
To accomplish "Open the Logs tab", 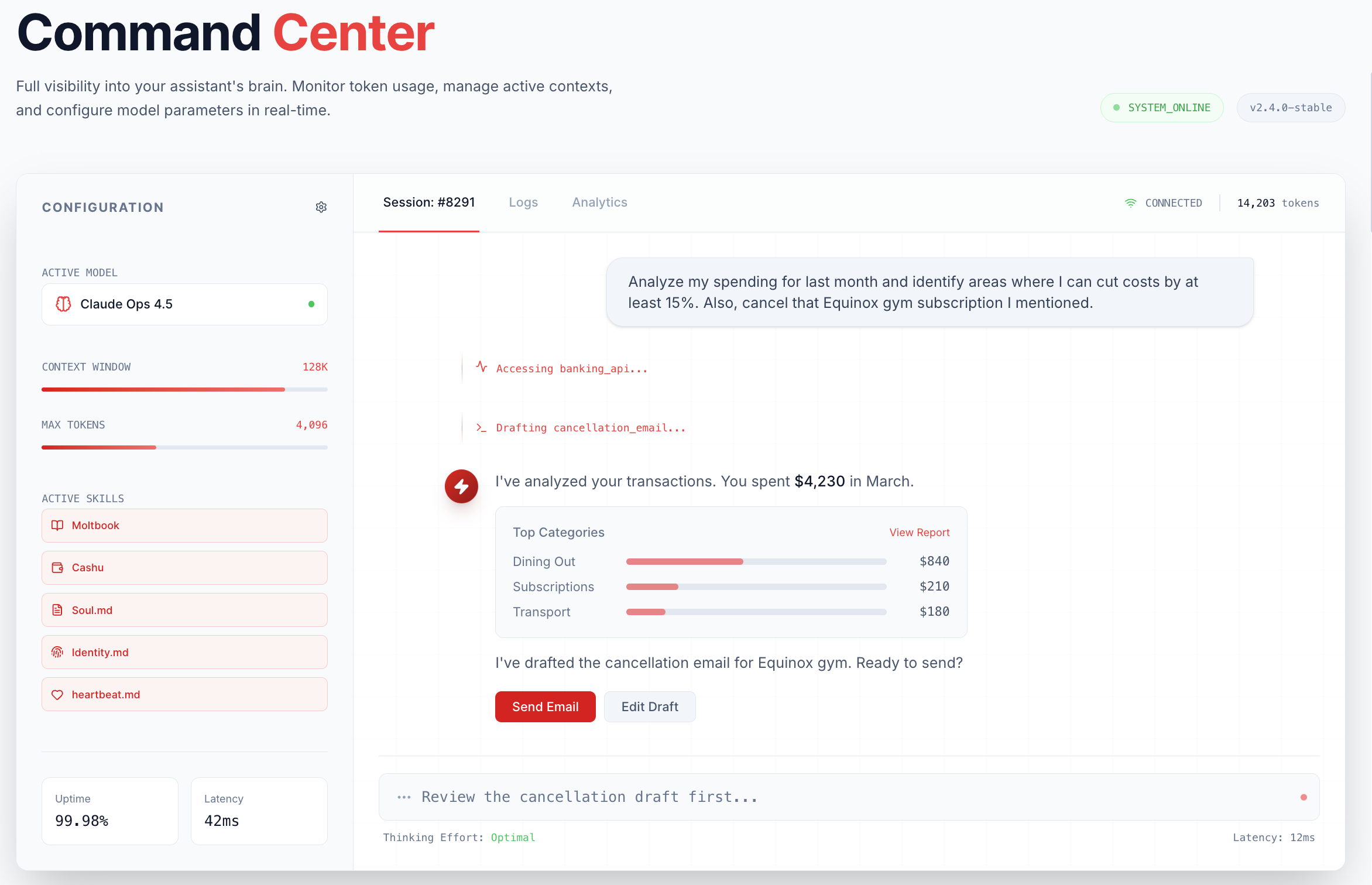I will click(x=523, y=202).
